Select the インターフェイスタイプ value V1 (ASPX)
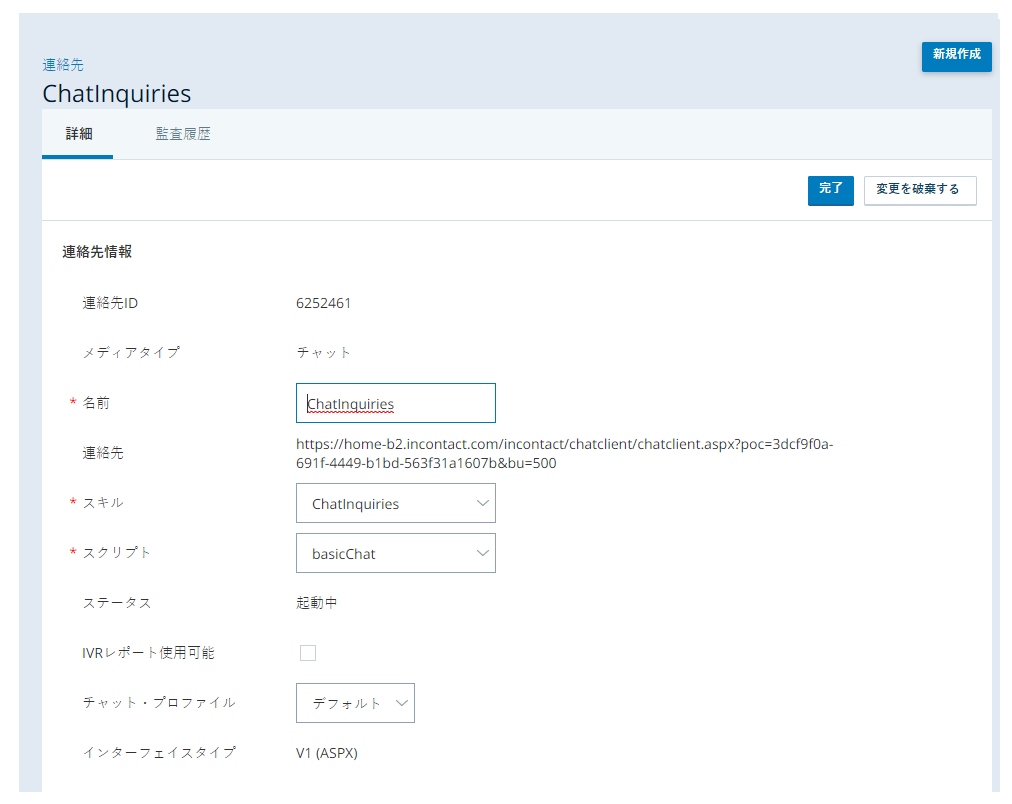This screenshot has height=804, width=1012. point(327,753)
